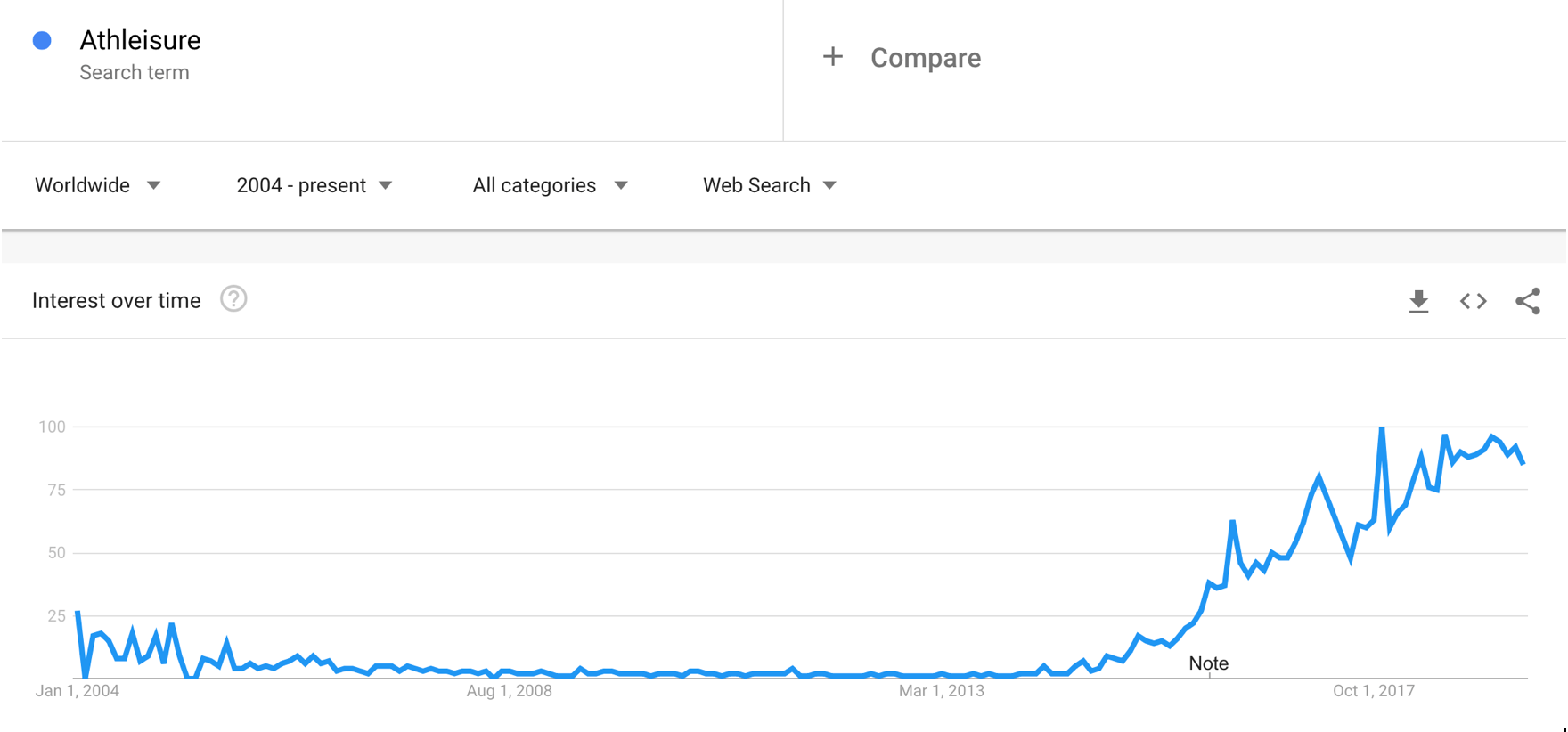Add a Compare search term
The width and height of the screenshot is (1568, 732).
coord(926,58)
